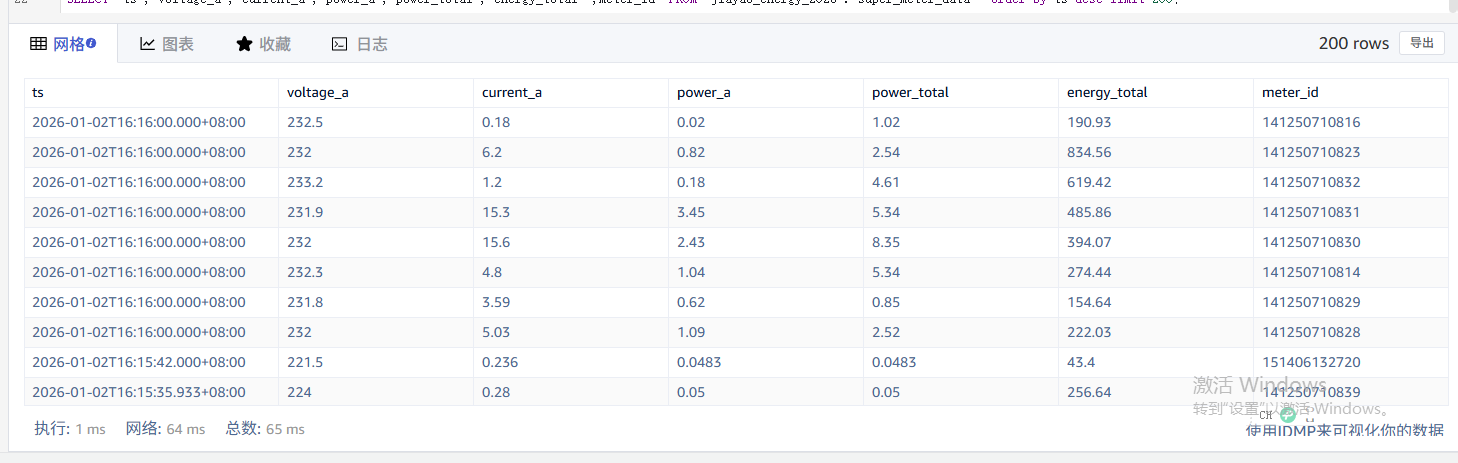Click the grid table icon on 网格 tab
Image resolution: width=1458 pixels, height=463 pixels.
tap(39, 44)
